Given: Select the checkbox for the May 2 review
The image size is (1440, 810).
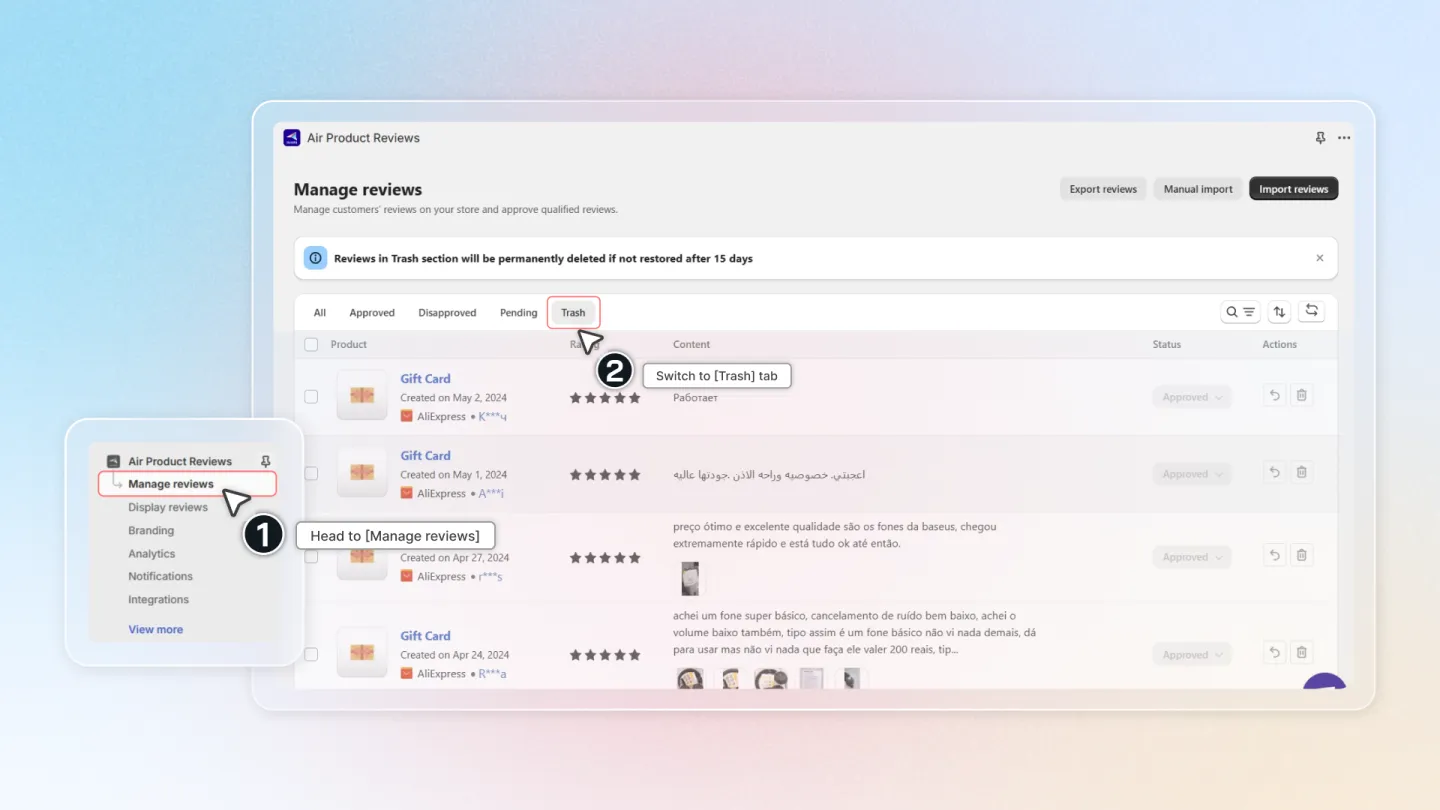Looking at the screenshot, I should (x=311, y=397).
